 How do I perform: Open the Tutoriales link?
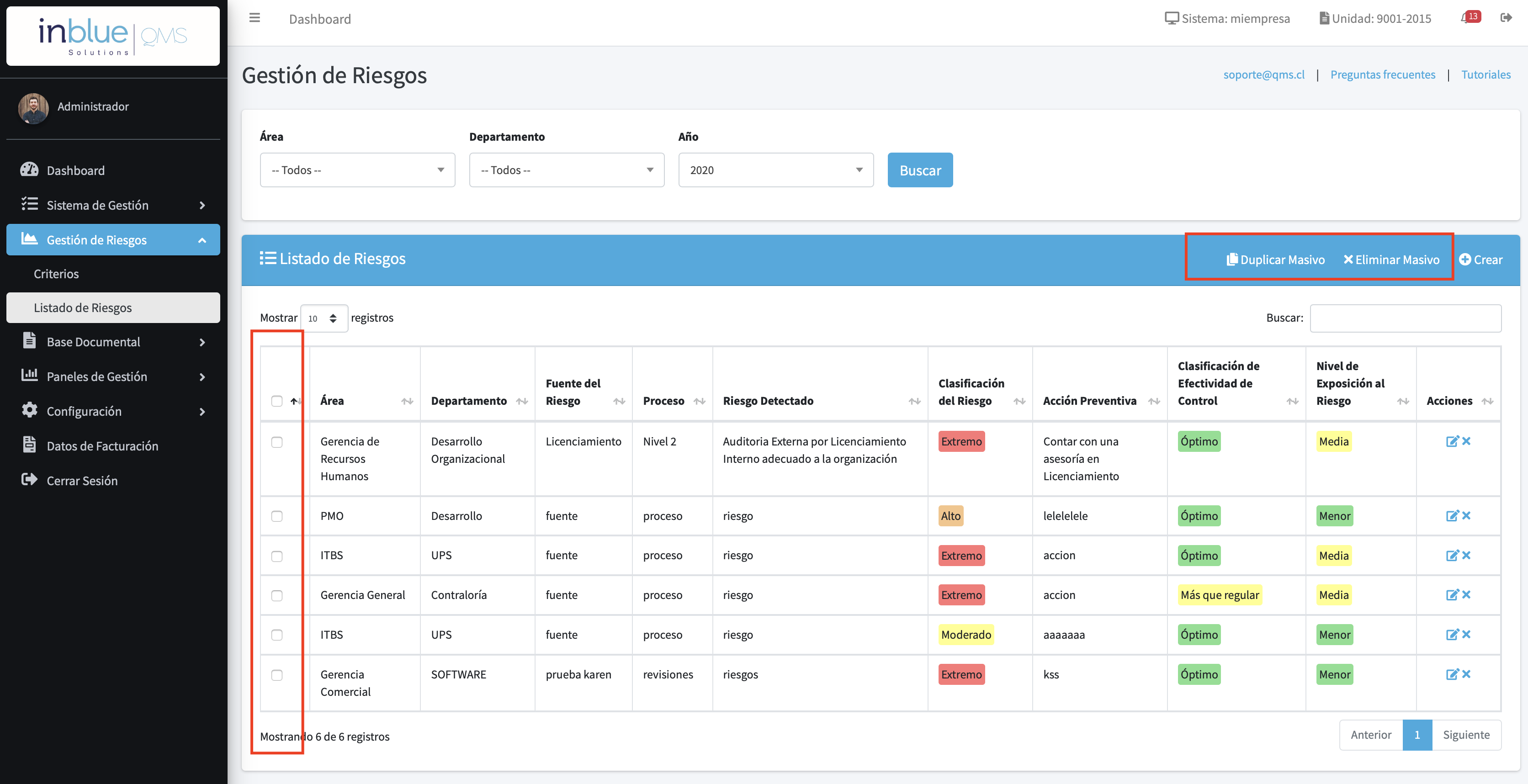1486,74
